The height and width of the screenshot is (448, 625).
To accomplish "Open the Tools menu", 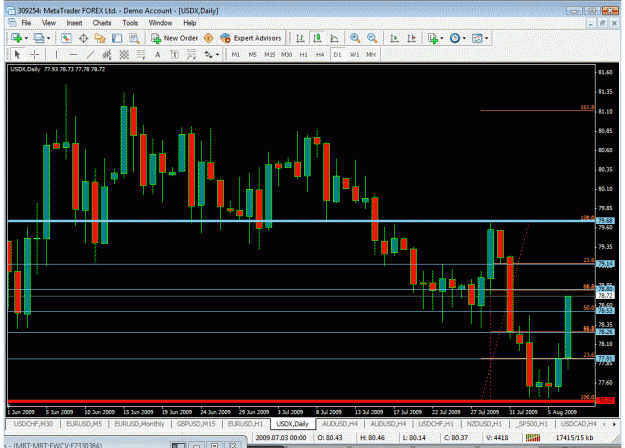I will coord(130,23).
